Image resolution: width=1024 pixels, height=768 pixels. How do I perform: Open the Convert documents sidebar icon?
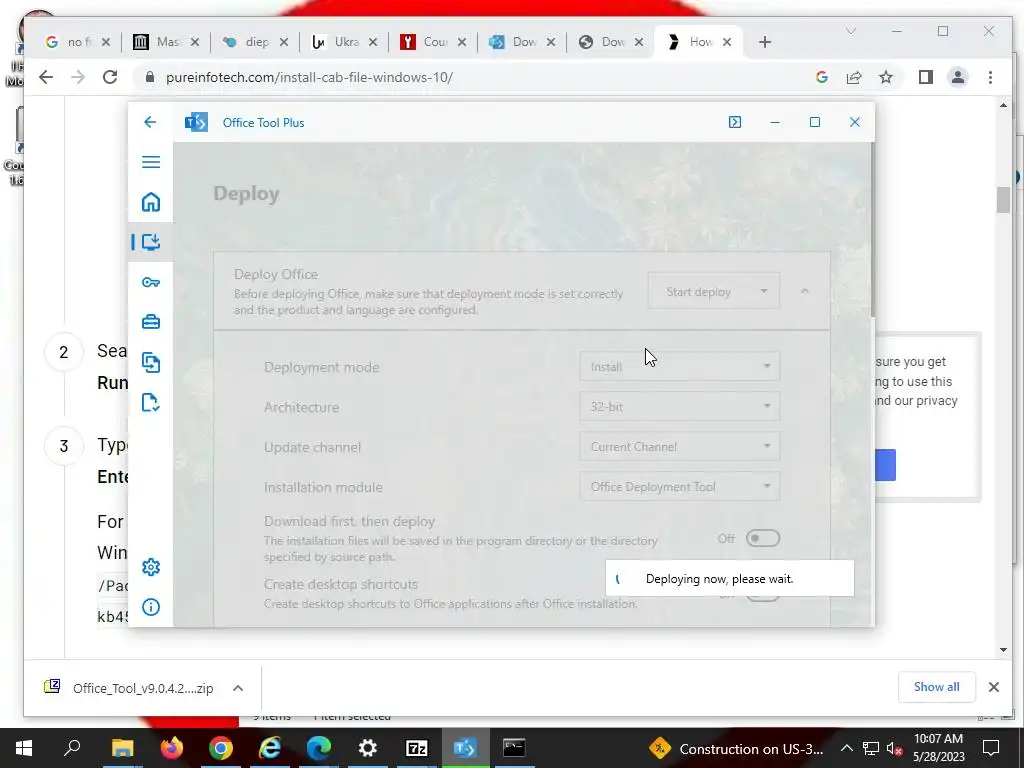tap(151, 362)
